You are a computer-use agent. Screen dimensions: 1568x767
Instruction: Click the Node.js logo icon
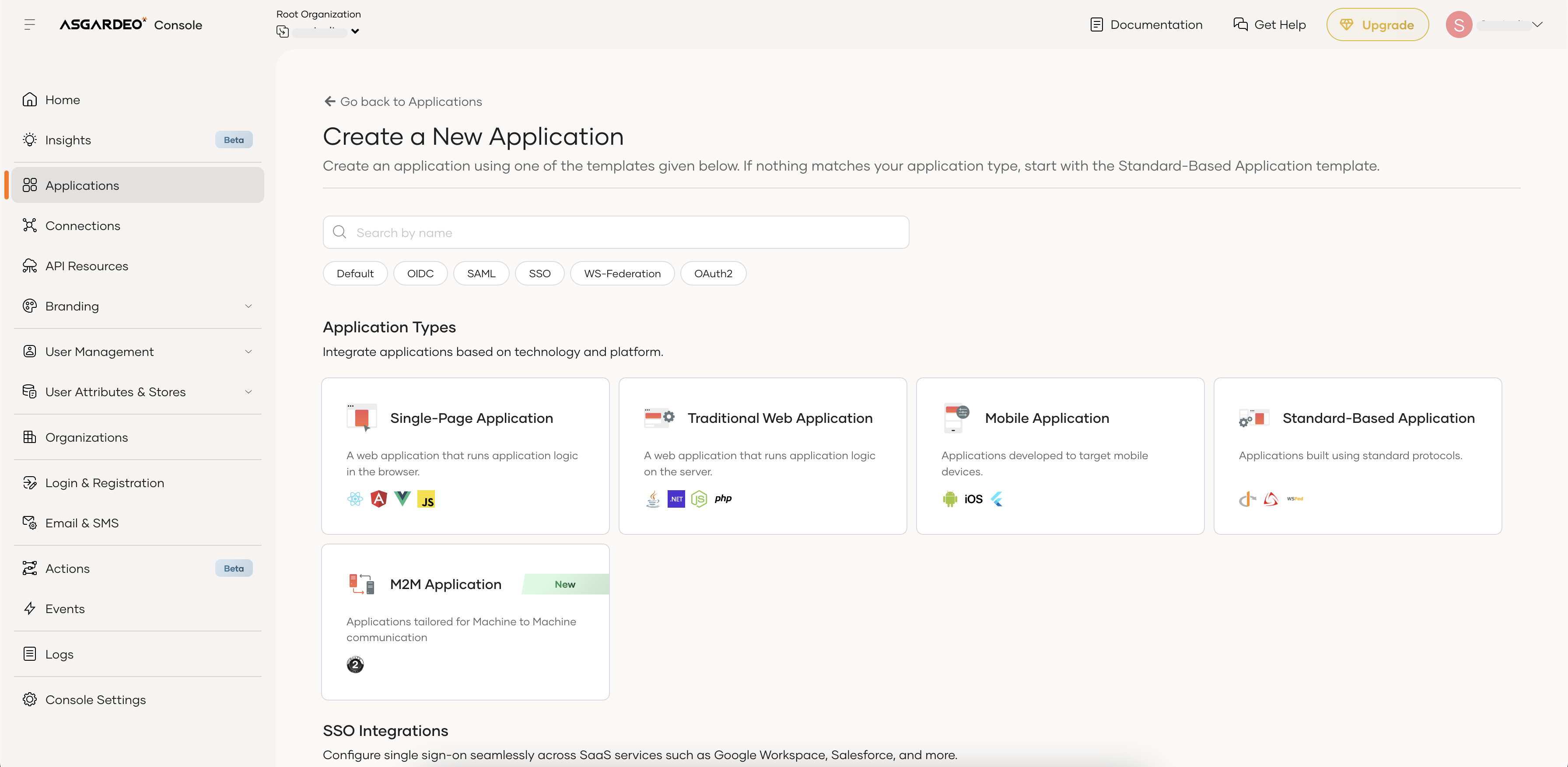[700, 499]
